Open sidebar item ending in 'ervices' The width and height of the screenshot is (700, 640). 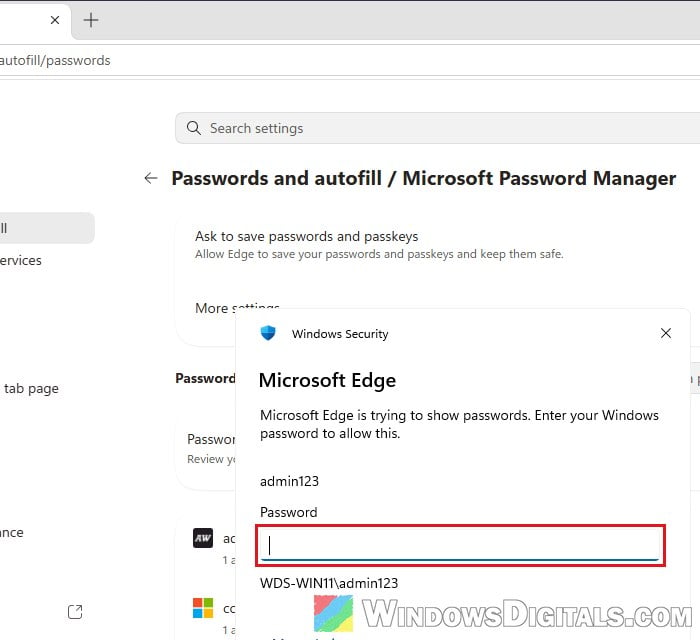click(21, 260)
